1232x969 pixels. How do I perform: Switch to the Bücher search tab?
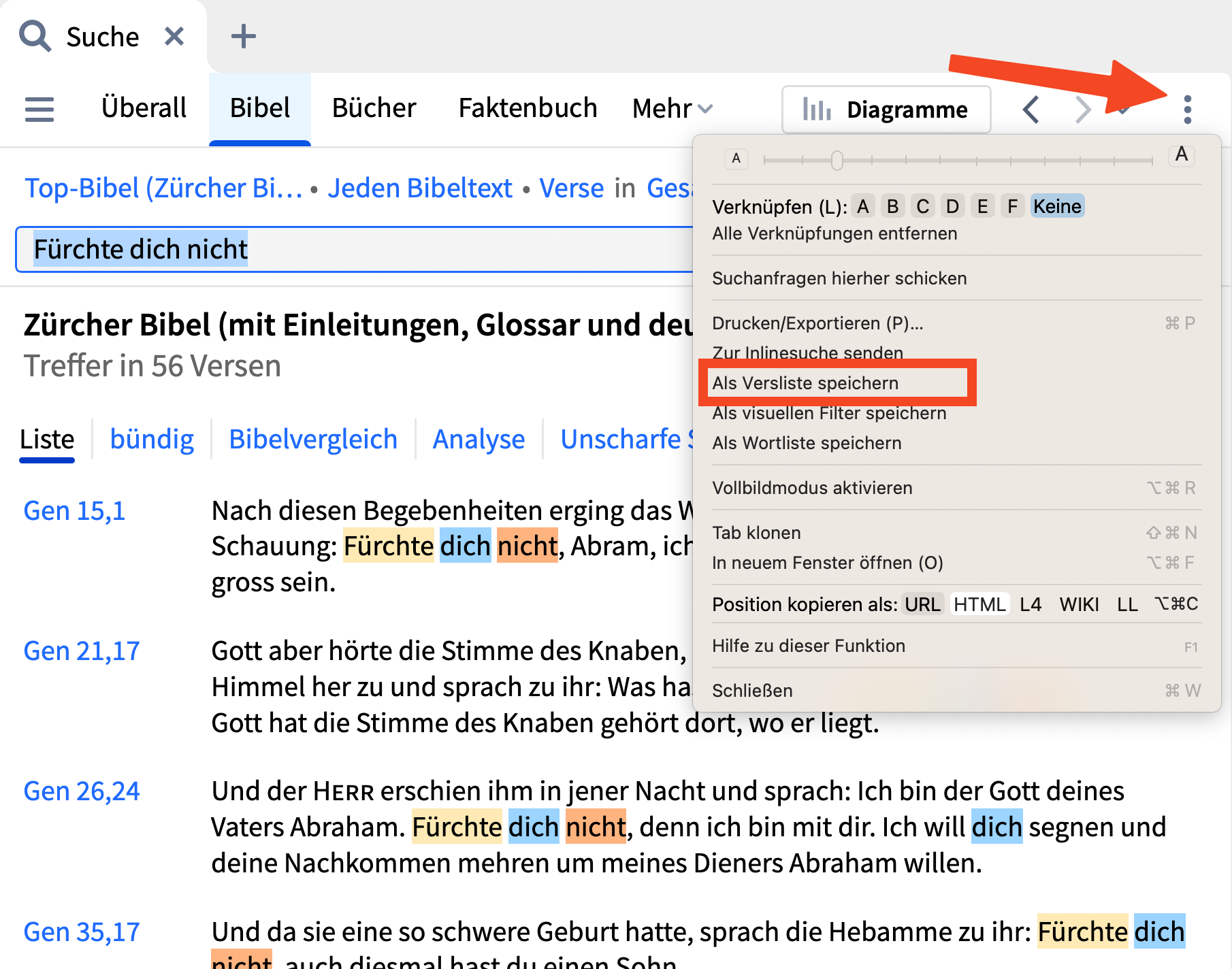coord(374,108)
